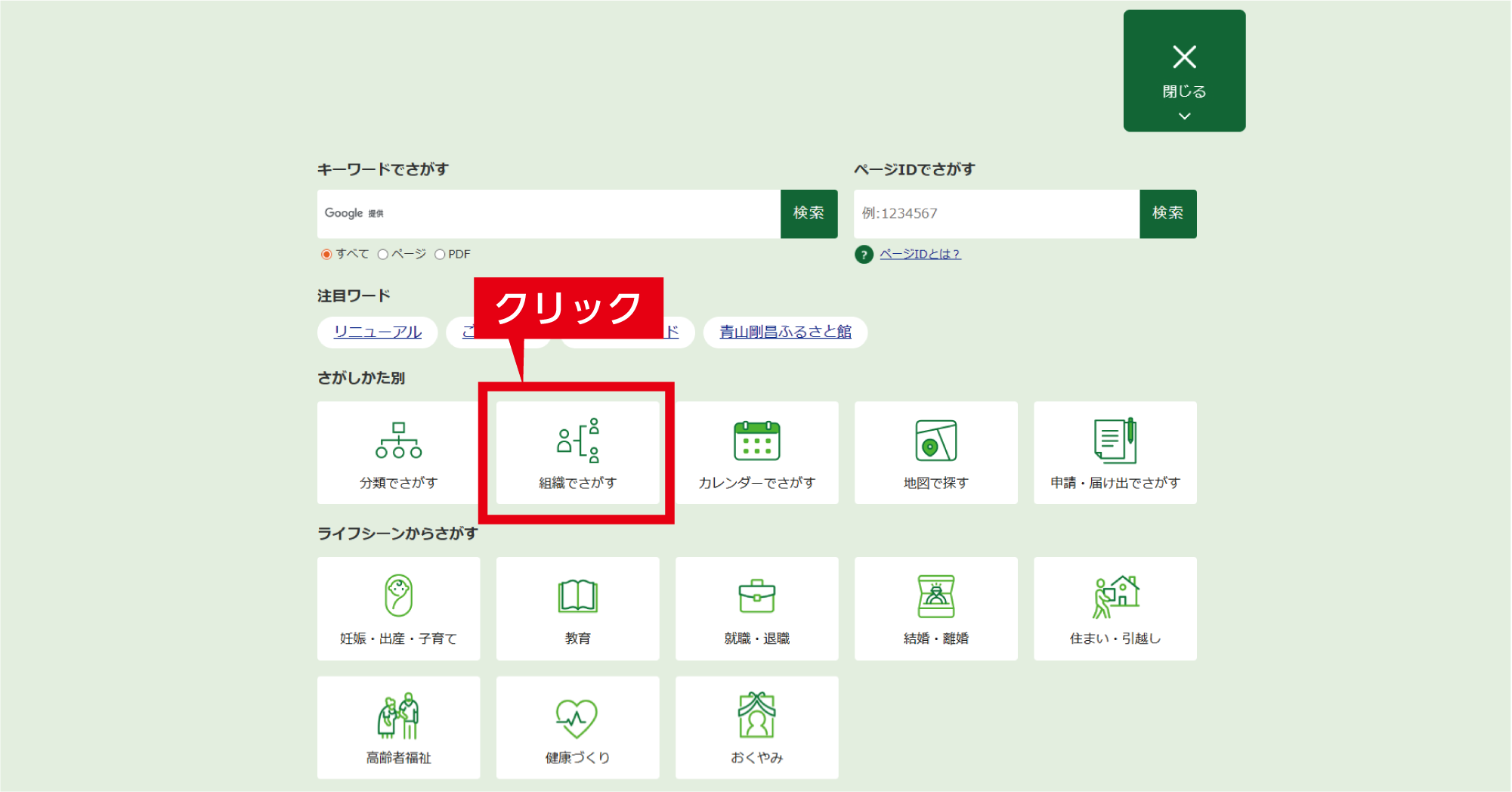
Task: Open 組織でさがす highlighted by クリック arrow
Action: pyautogui.click(x=577, y=453)
